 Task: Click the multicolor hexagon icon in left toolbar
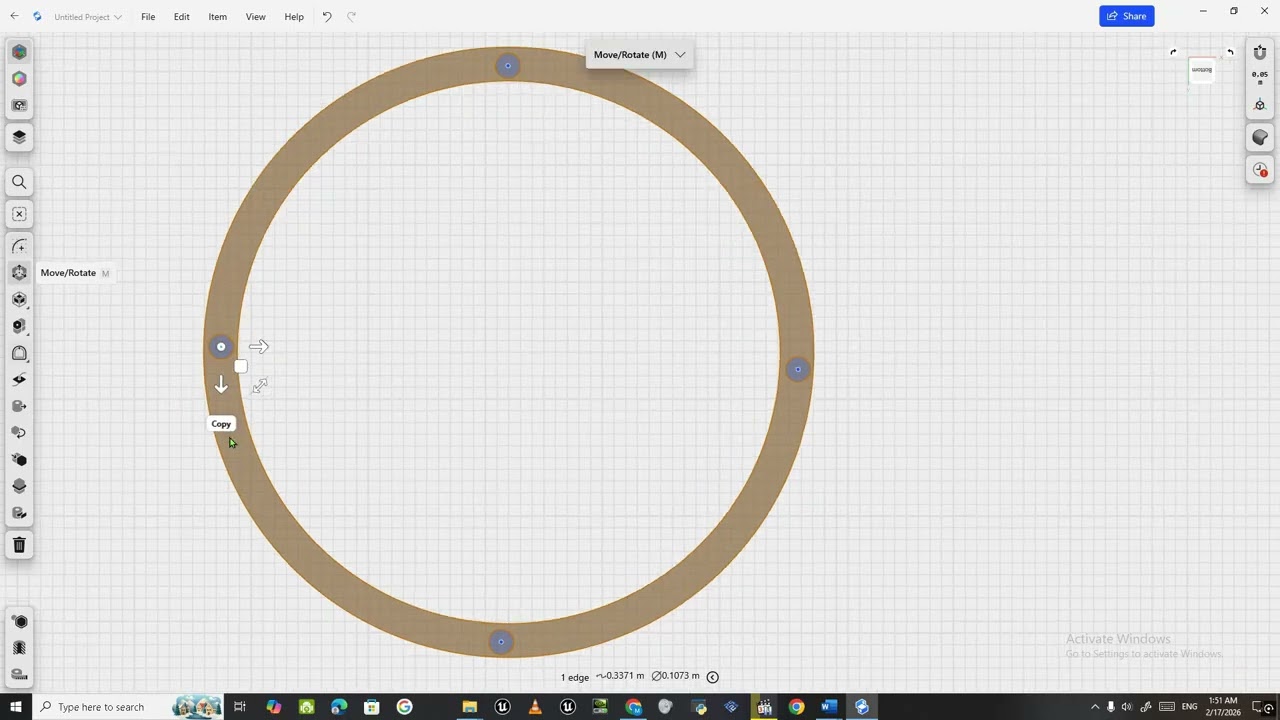tap(19, 79)
